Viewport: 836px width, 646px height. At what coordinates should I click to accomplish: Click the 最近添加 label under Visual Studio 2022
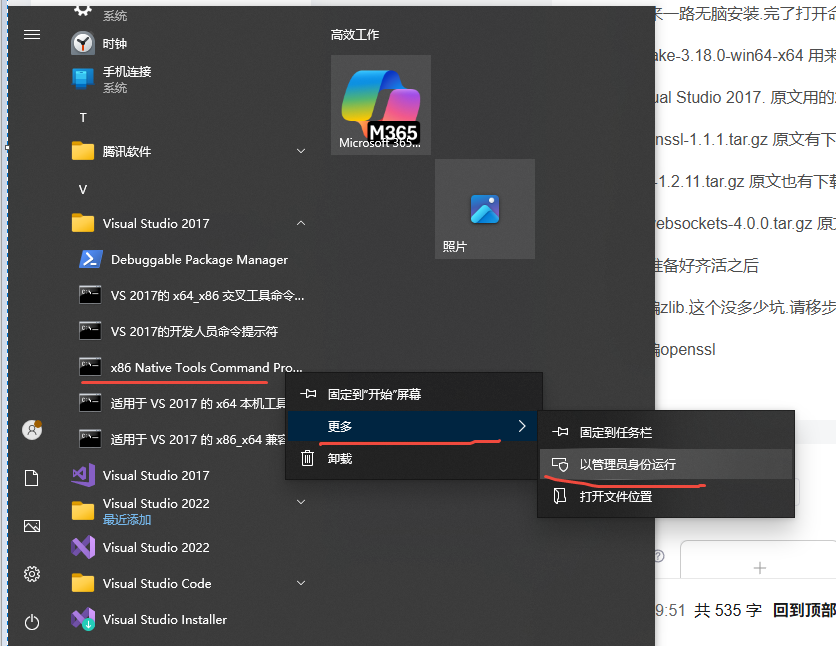(127, 519)
